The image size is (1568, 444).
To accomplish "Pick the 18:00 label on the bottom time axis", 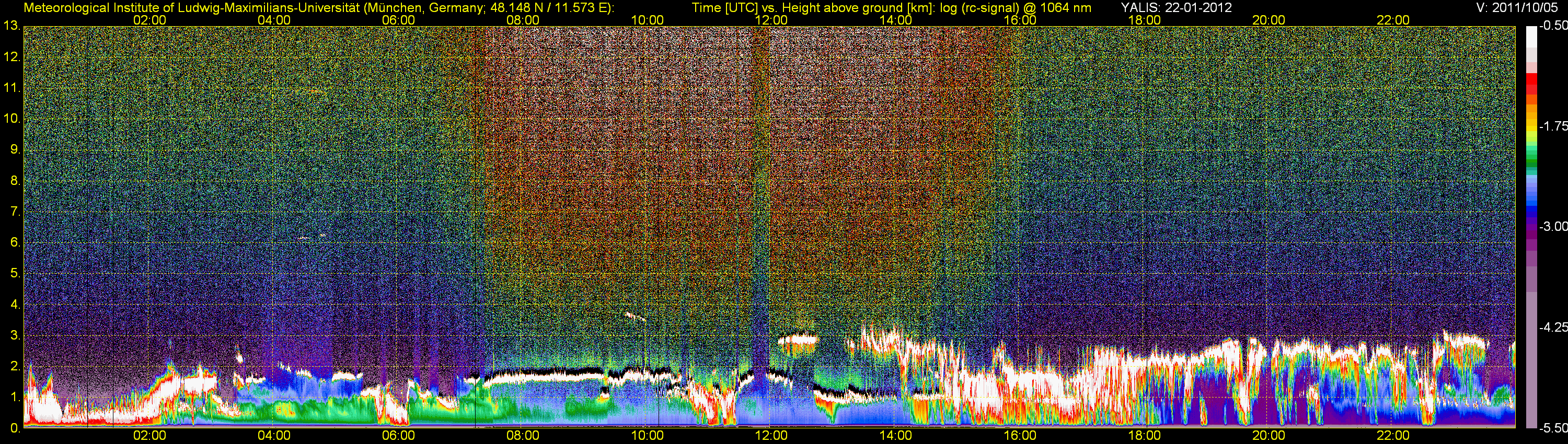I will (x=1144, y=436).
